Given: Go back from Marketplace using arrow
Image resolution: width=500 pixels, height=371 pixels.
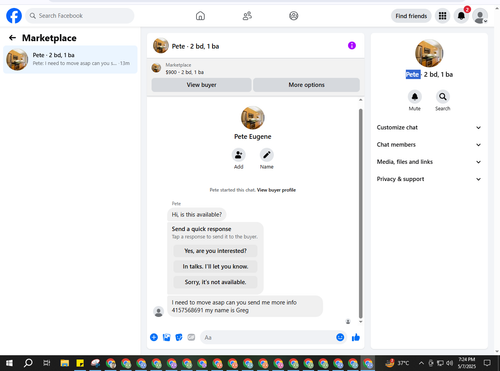Looking at the screenshot, I should click(12, 38).
